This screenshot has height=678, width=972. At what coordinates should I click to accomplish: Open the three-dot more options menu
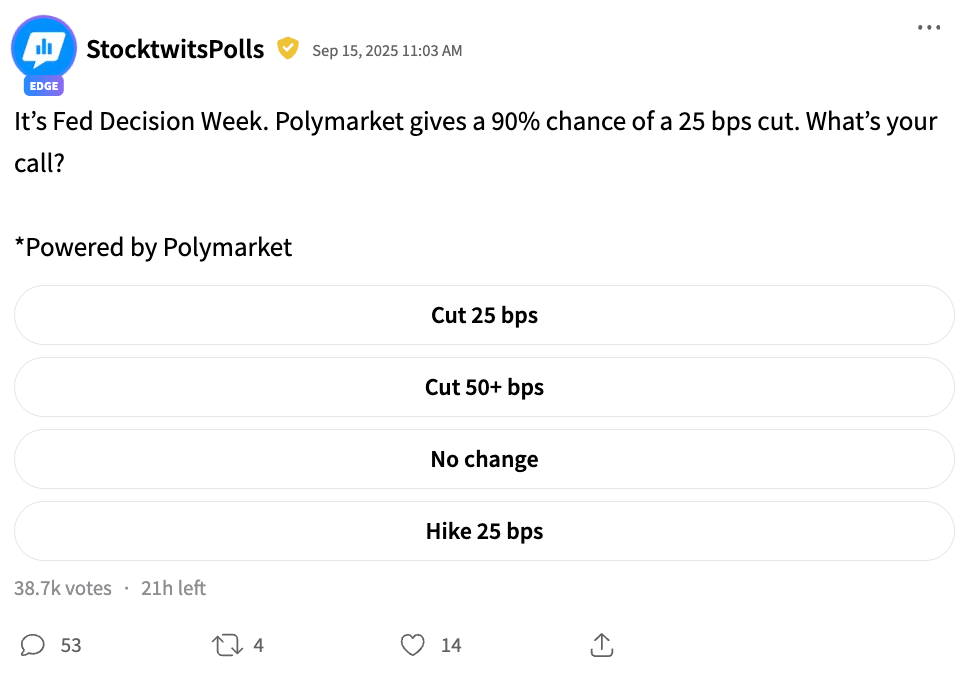(929, 27)
